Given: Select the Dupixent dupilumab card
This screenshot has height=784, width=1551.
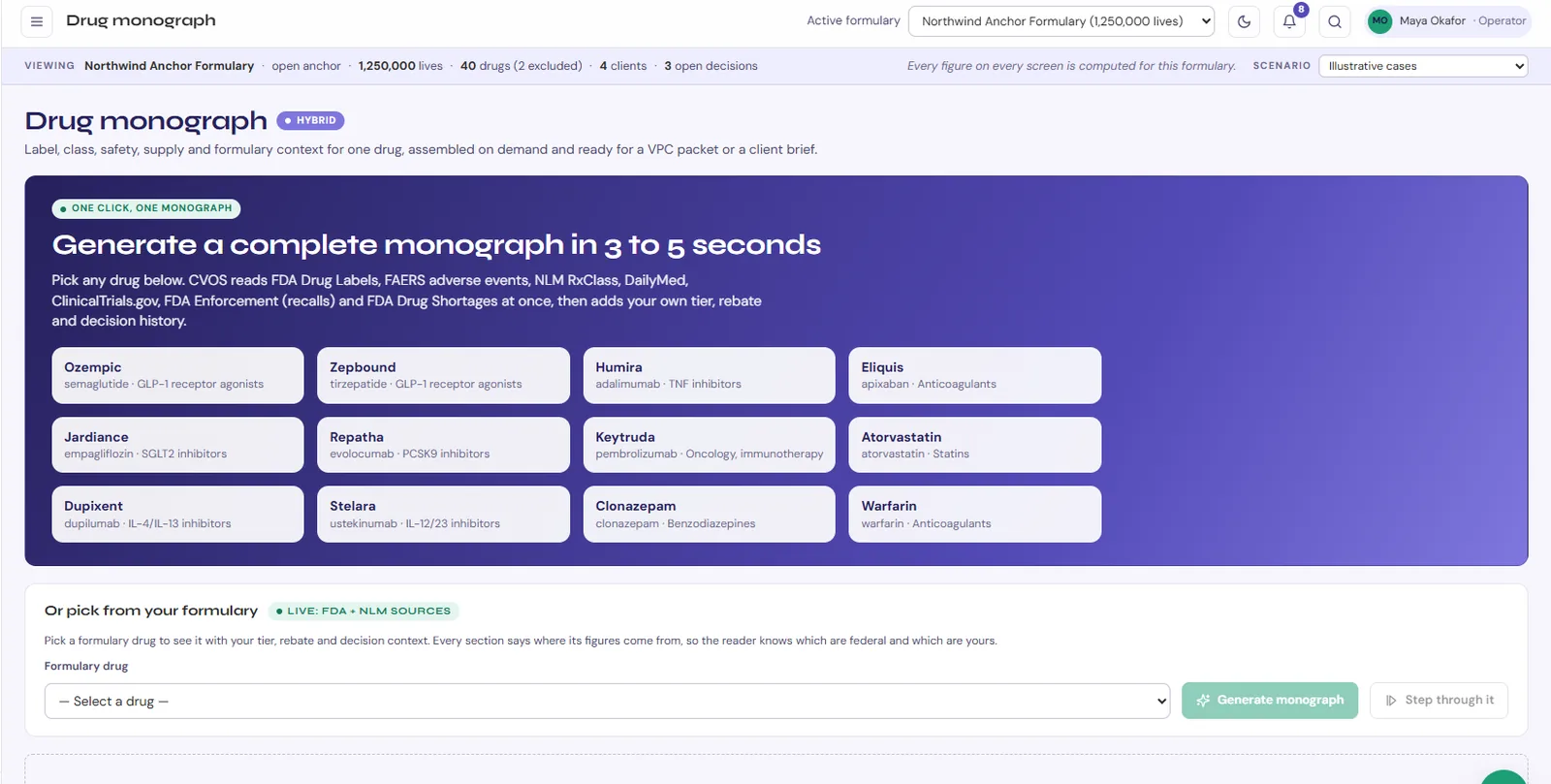Looking at the screenshot, I should coord(177,514).
